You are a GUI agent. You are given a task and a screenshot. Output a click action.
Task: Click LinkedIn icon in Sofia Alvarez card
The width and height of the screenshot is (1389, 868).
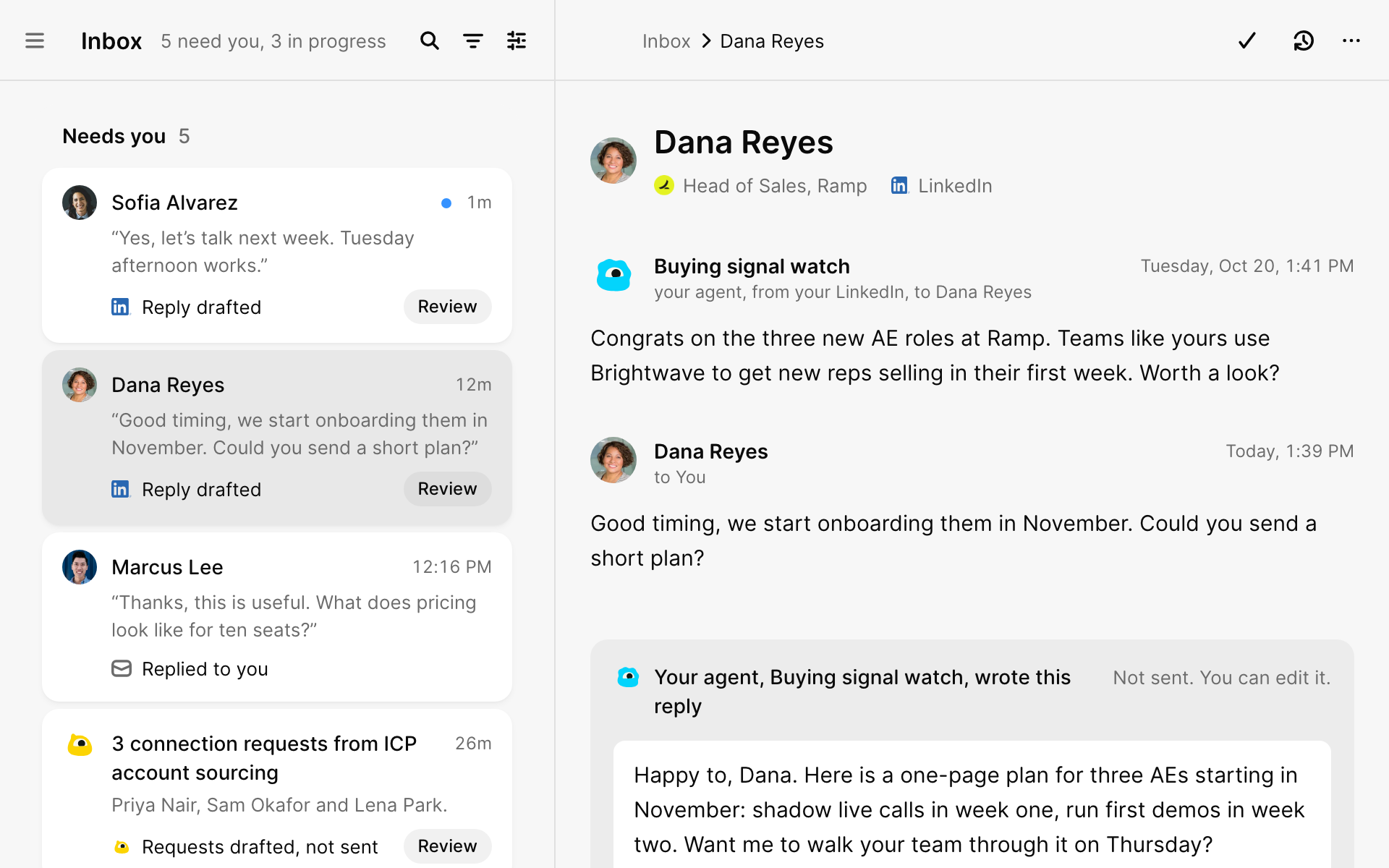[120, 307]
